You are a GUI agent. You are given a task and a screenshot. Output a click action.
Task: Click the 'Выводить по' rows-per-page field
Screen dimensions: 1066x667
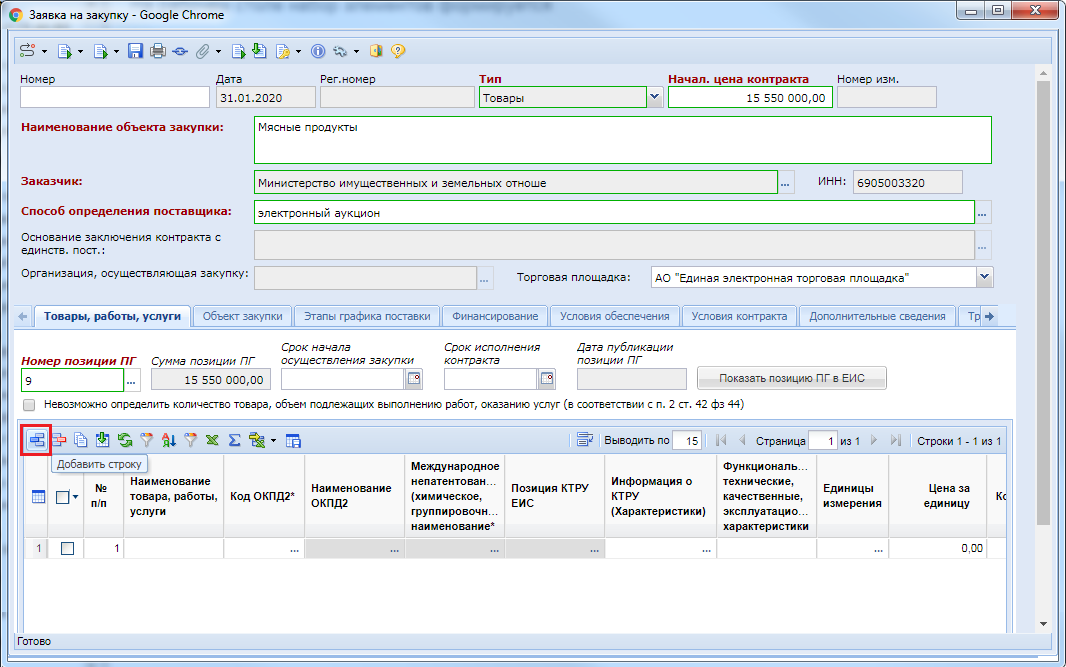(x=687, y=441)
